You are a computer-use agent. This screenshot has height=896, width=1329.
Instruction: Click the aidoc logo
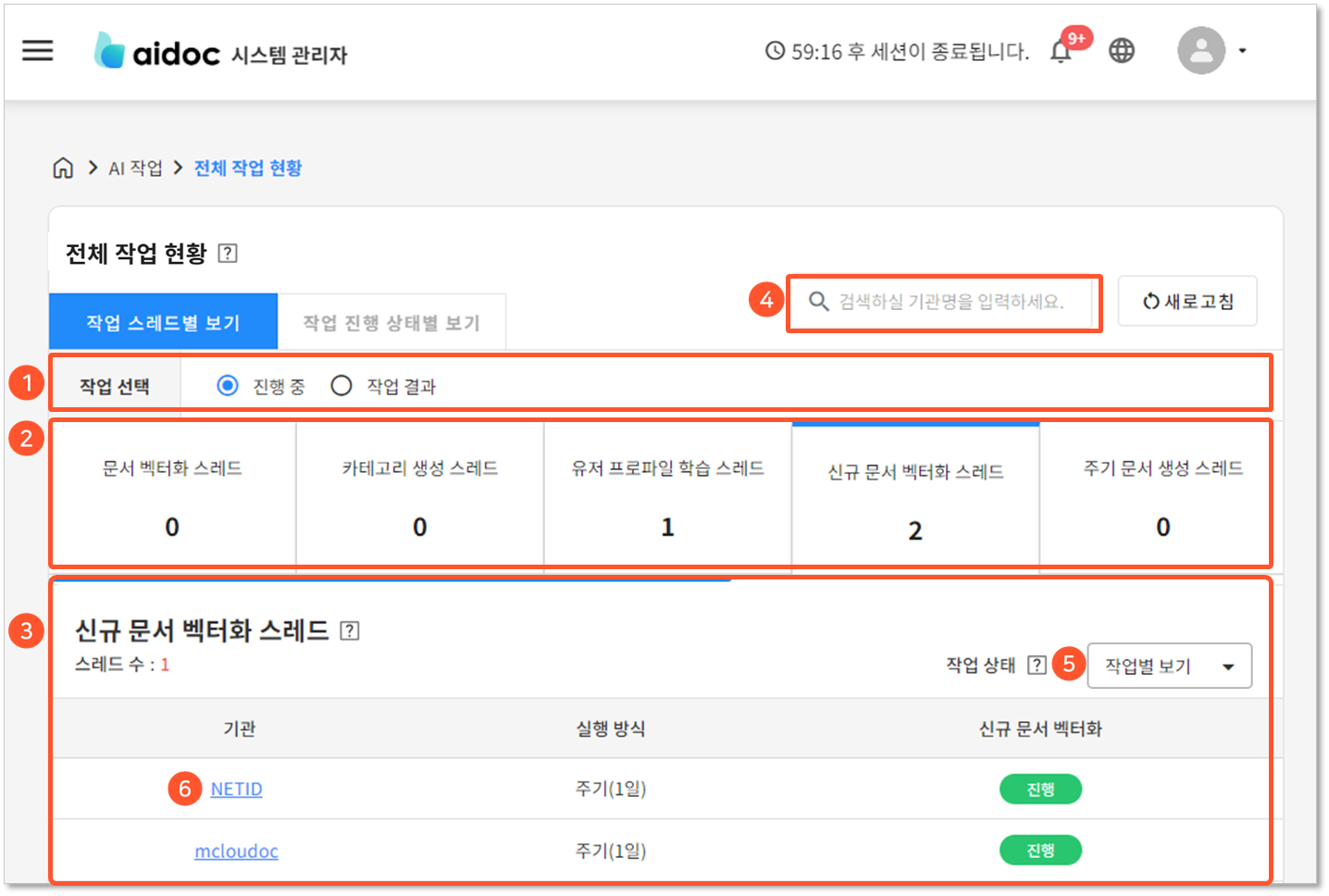[157, 52]
